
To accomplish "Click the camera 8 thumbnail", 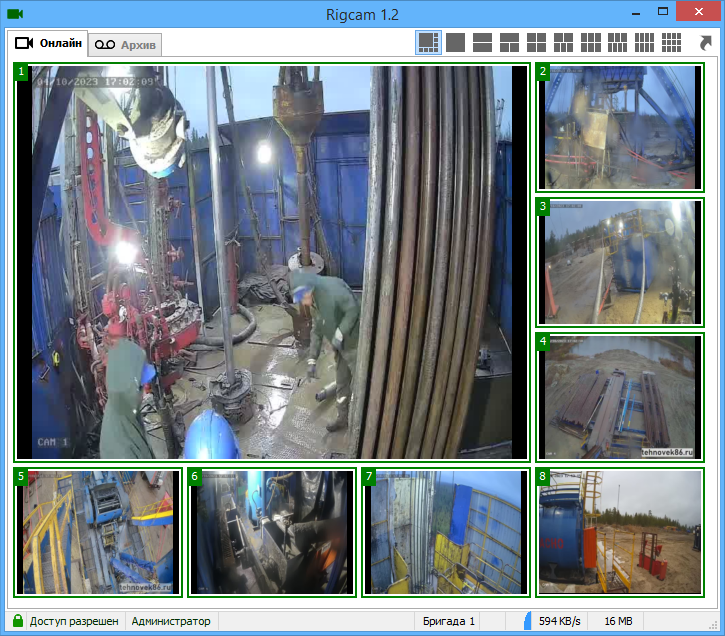I will click(x=619, y=533).
